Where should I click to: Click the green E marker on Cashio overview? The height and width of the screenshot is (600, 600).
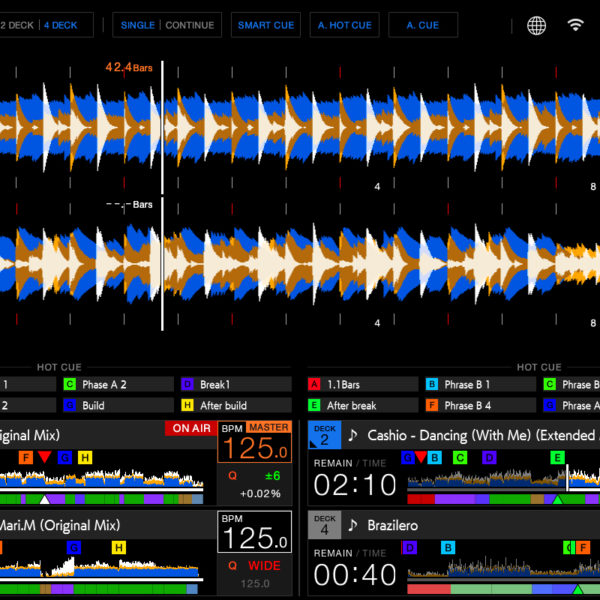(x=558, y=457)
